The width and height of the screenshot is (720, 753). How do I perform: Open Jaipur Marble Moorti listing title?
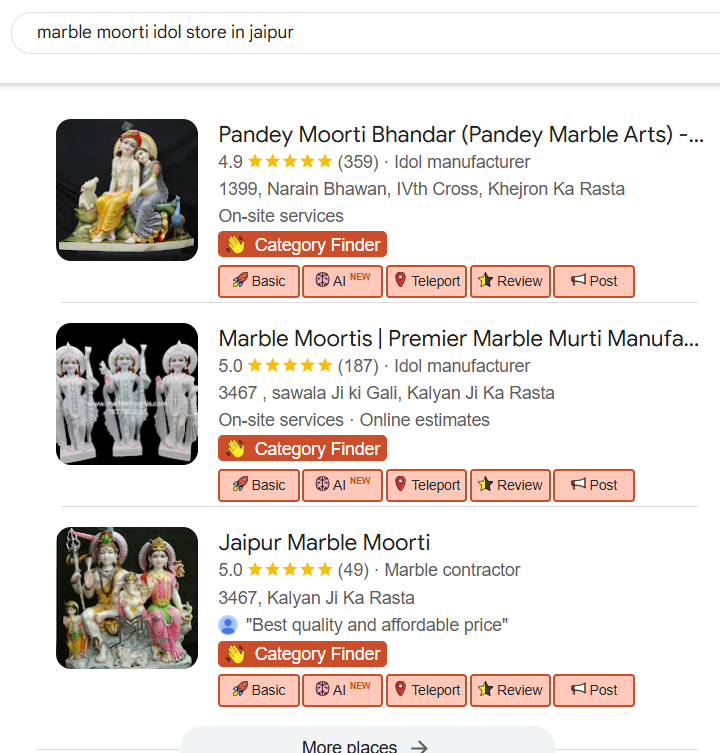(324, 543)
